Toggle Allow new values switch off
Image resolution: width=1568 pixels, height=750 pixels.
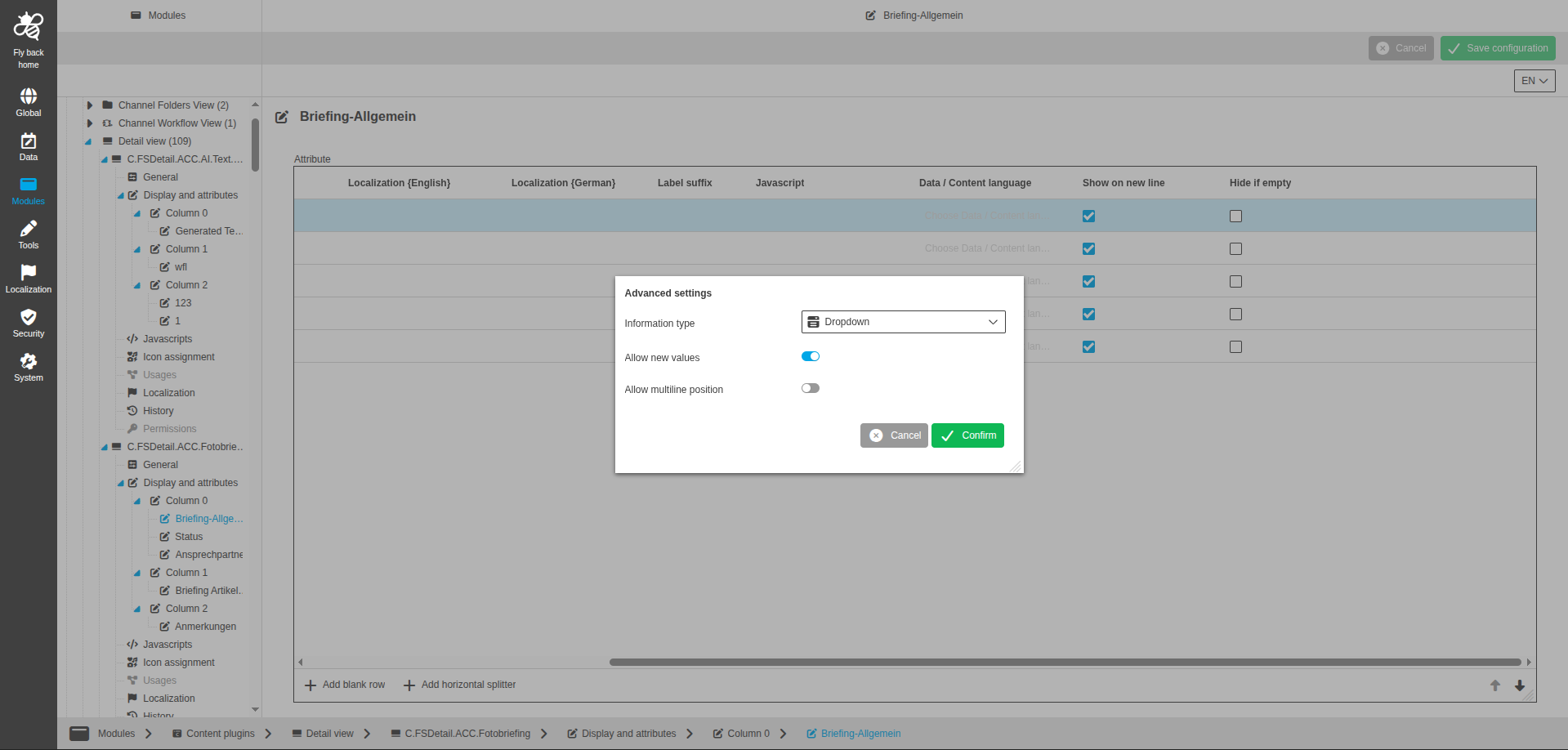tap(811, 356)
